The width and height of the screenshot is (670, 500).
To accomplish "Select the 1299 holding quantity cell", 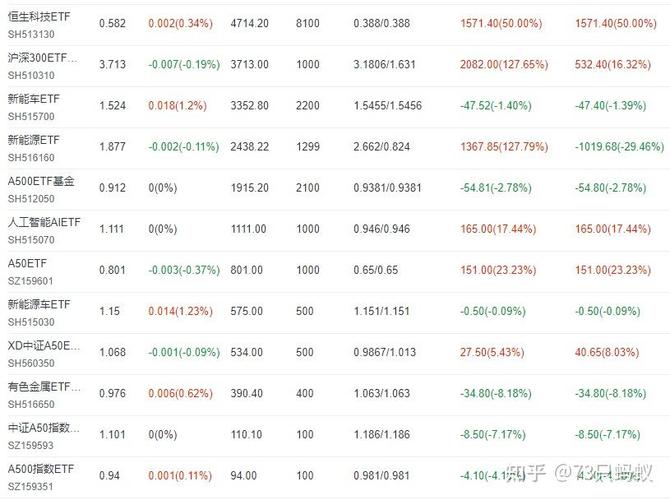I will pyautogui.click(x=308, y=146).
